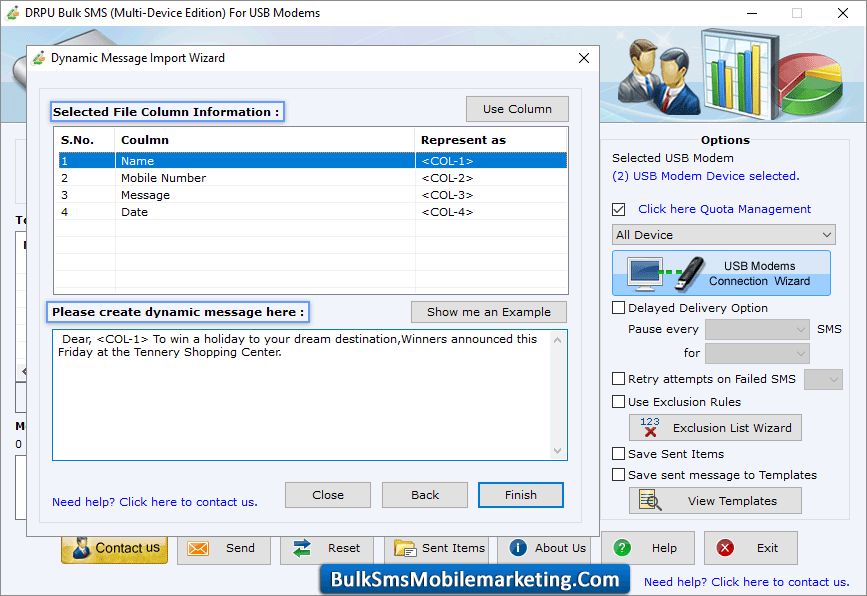
Task: Click View Templates button
Action: [715, 500]
